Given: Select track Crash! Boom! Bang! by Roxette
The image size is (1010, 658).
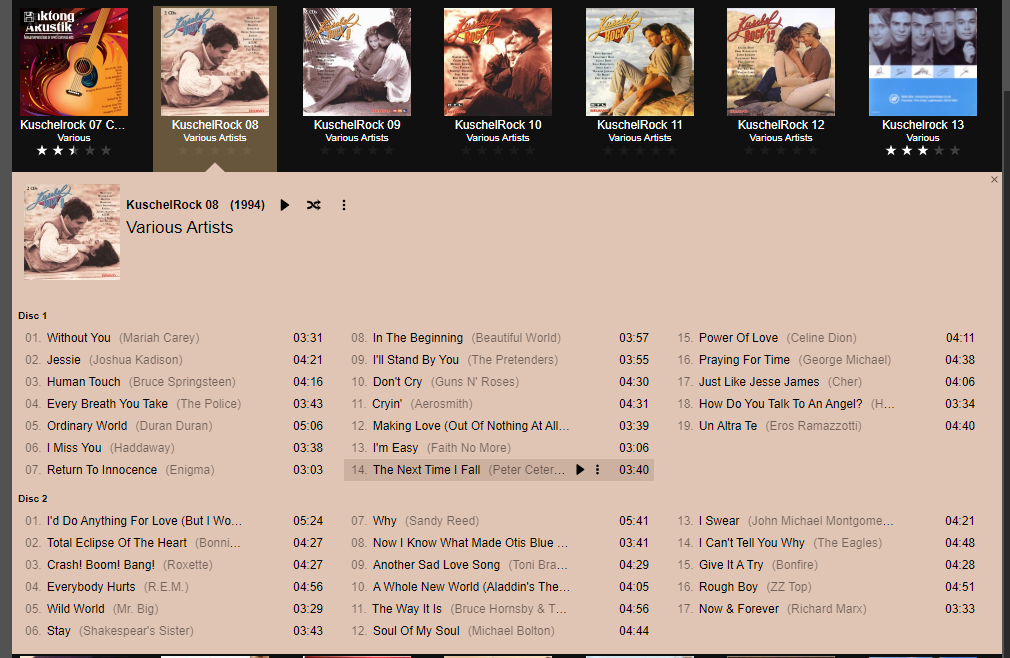Looking at the screenshot, I should [x=173, y=565].
